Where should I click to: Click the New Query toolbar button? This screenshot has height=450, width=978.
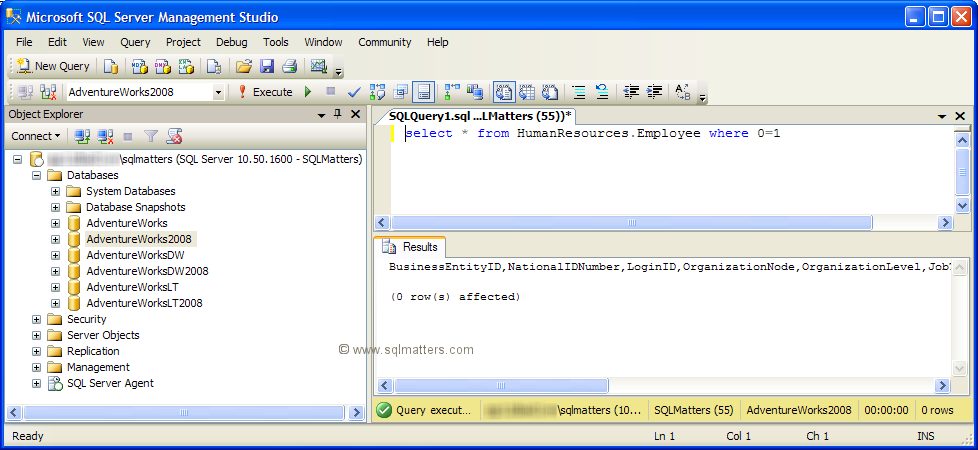52,66
